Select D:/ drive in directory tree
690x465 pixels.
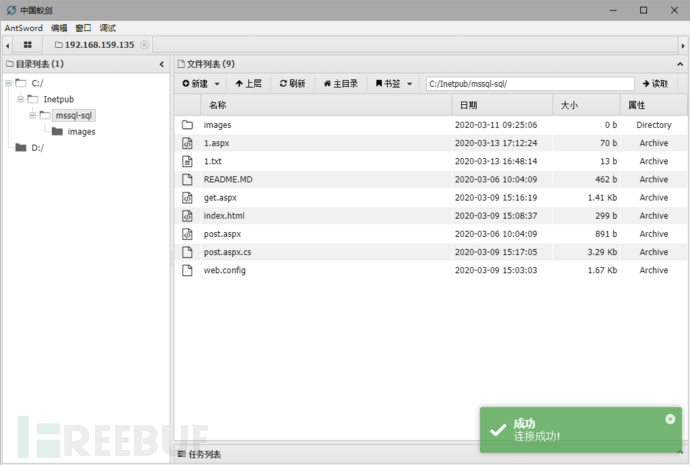37,148
